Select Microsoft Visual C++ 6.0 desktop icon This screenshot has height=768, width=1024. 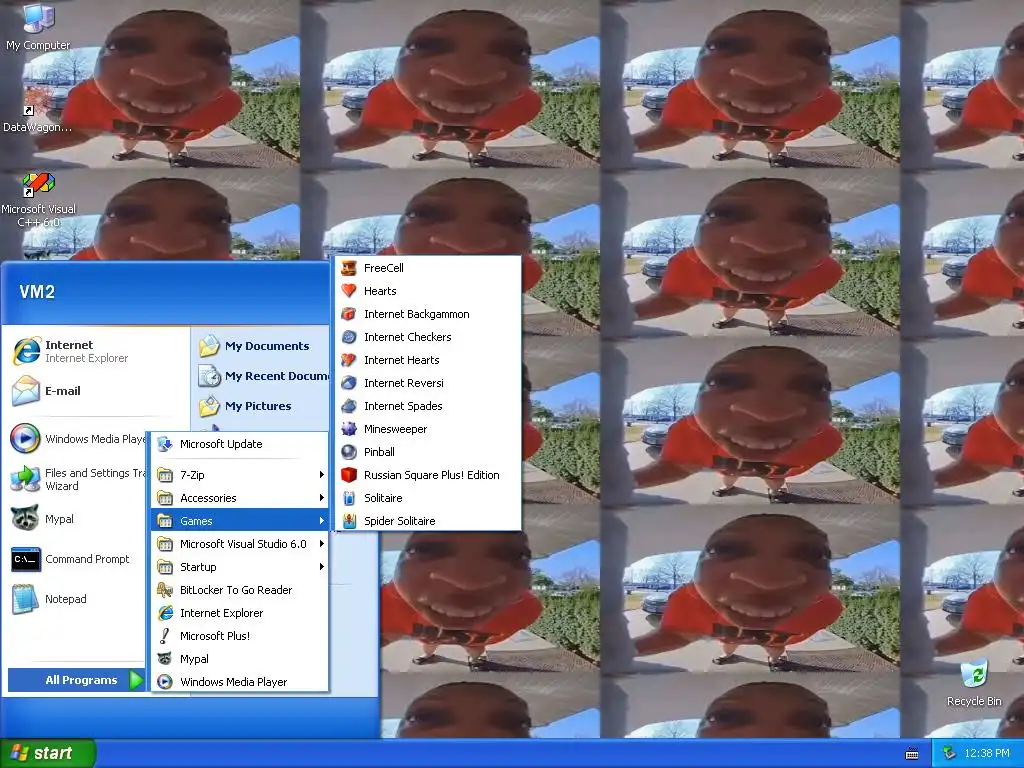(x=38, y=200)
